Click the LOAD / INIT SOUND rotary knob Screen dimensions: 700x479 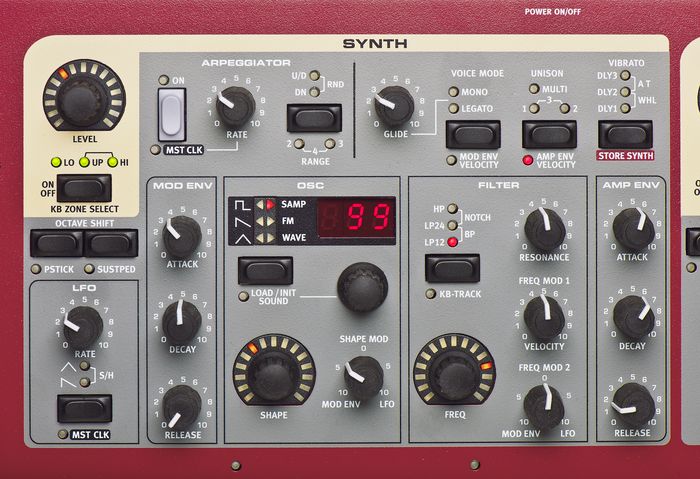(x=362, y=287)
